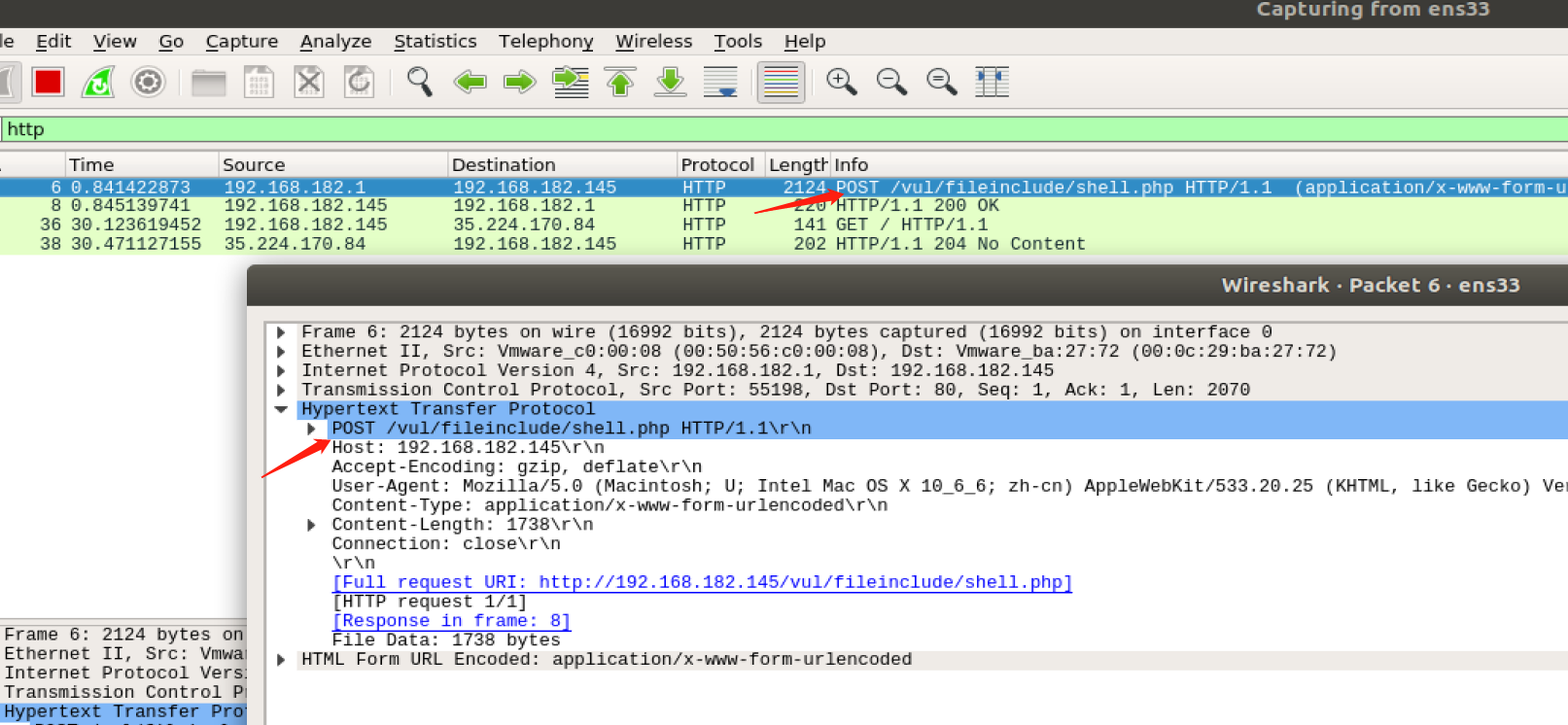Screen dimensions: 1568x725
Task: Open the Help menu
Action: 805,41
